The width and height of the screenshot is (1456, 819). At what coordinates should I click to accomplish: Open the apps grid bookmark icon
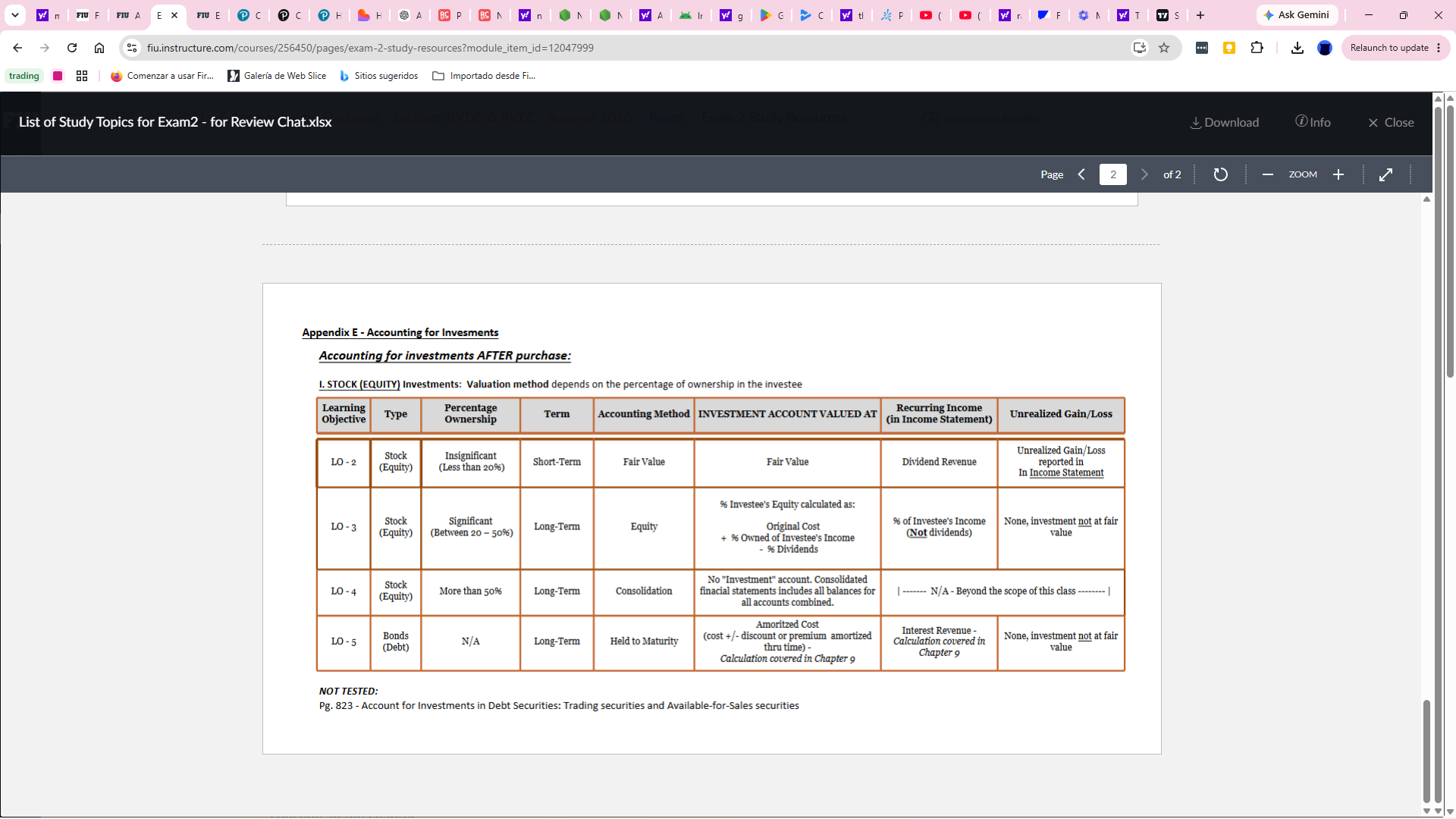(82, 76)
